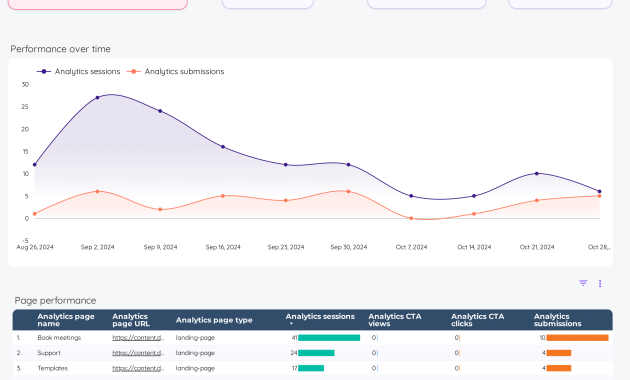This screenshot has width=630, height=380.
Task: Sort by Analytics page name column
Action: (x=66, y=320)
